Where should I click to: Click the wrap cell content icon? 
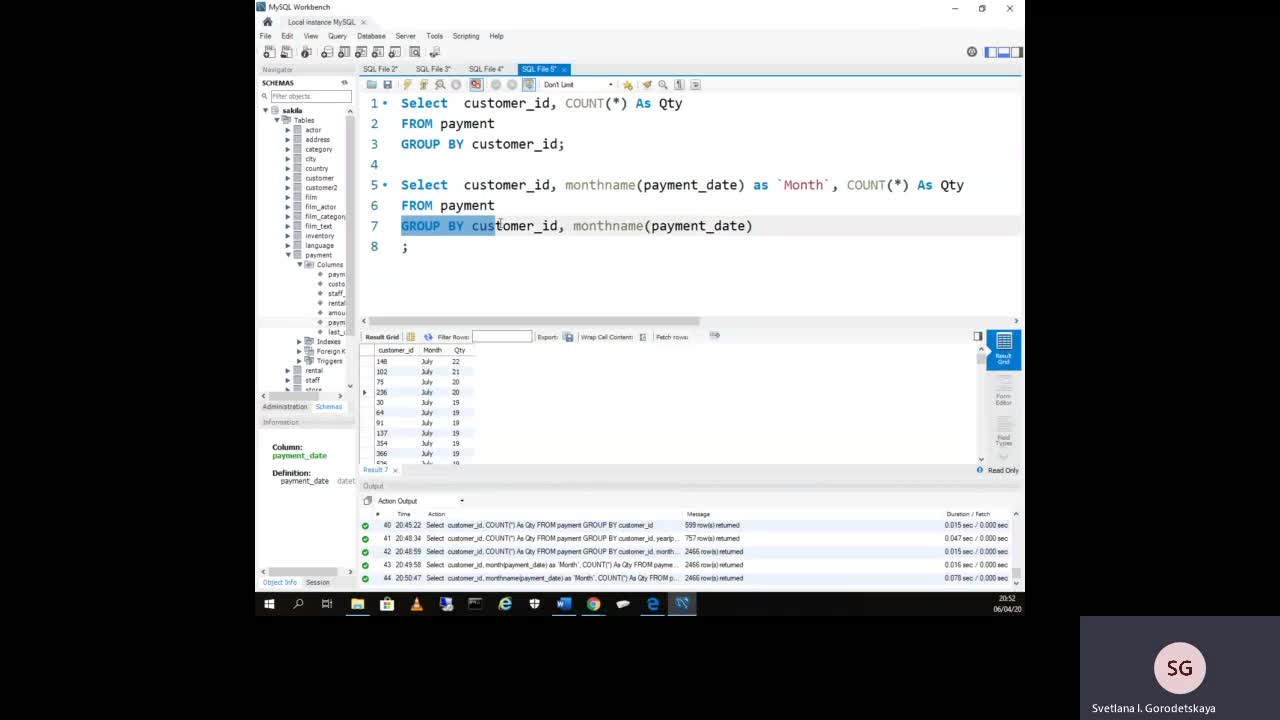(642, 337)
